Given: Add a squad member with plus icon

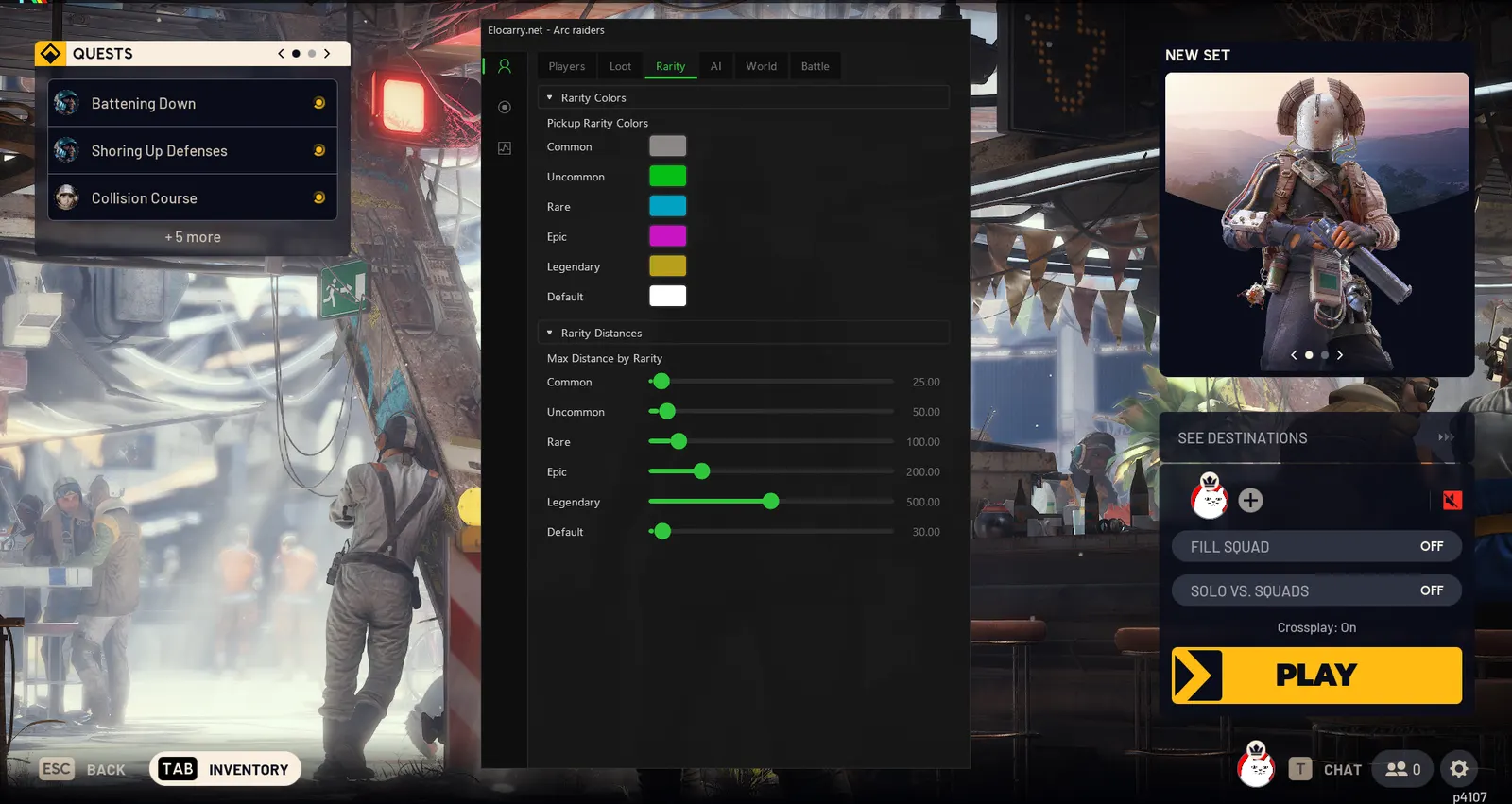Looking at the screenshot, I should click(1250, 500).
